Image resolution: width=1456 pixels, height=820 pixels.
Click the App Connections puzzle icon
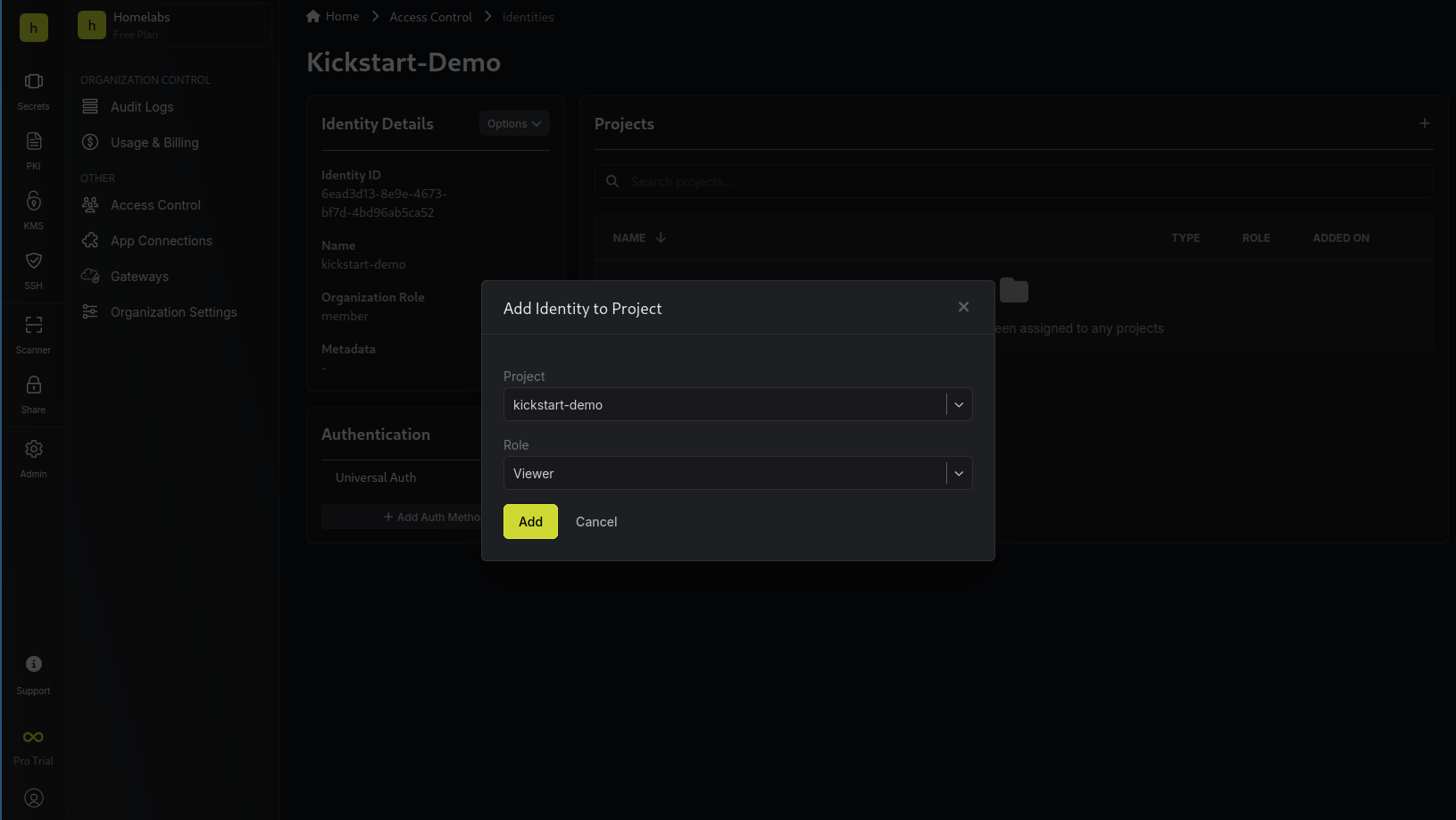[90, 240]
